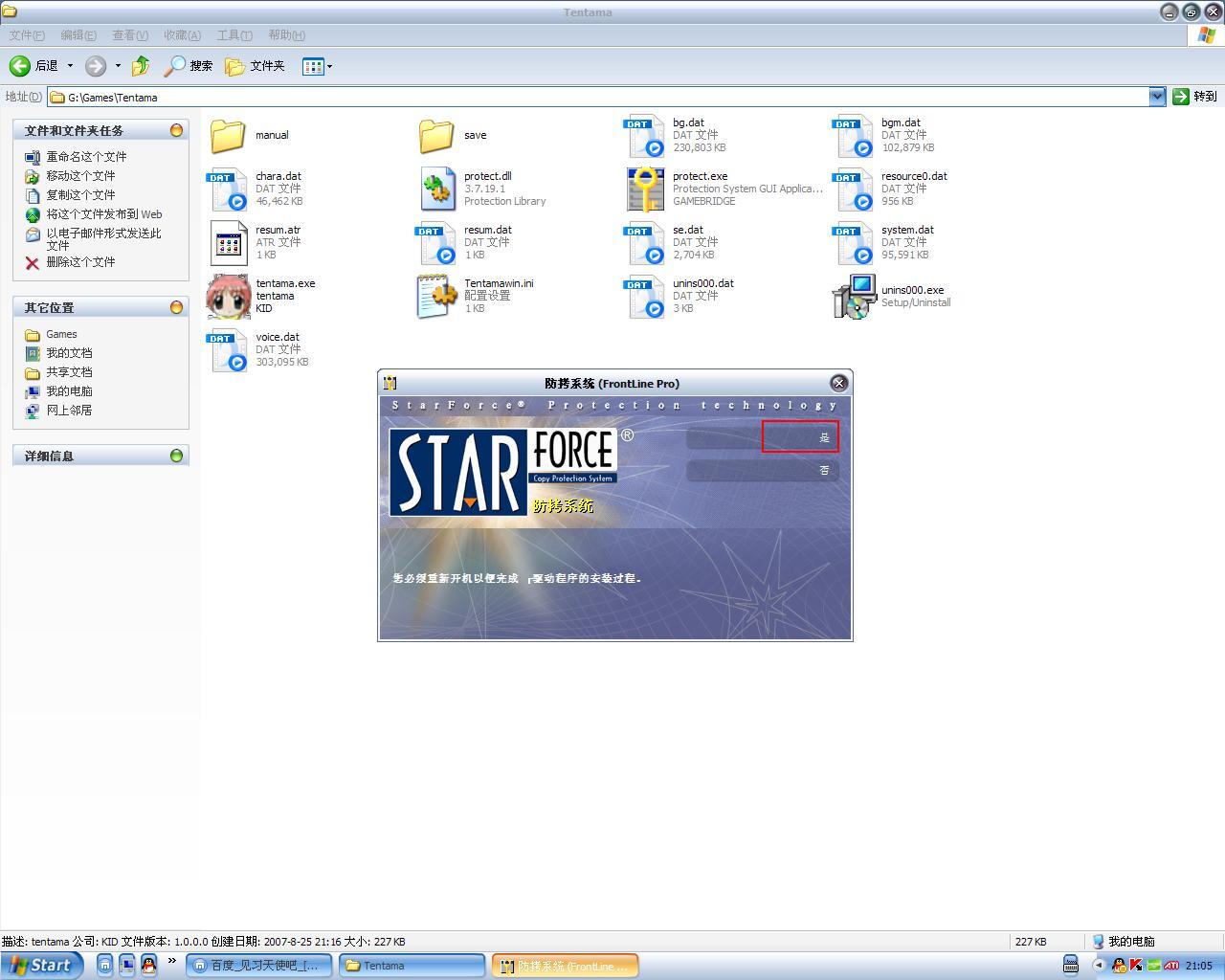Select the tentama.exe character icon
This screenshot has width=1225, height=980.
(229, 297)
